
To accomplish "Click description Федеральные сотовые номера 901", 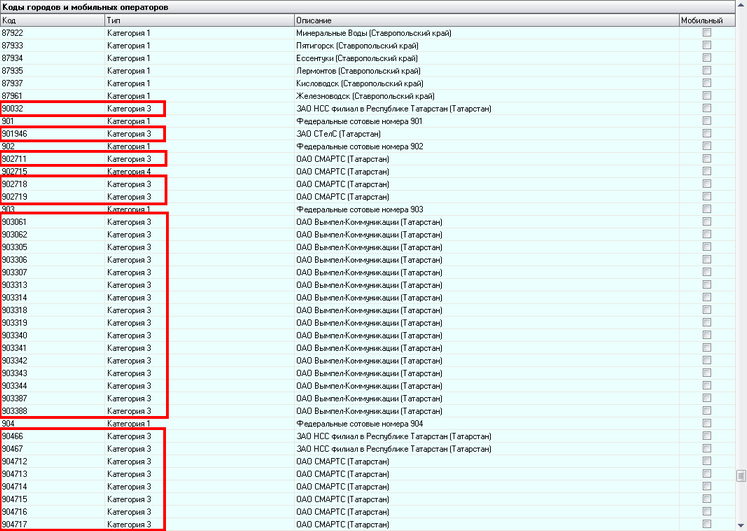I will [x=359, y=121].
